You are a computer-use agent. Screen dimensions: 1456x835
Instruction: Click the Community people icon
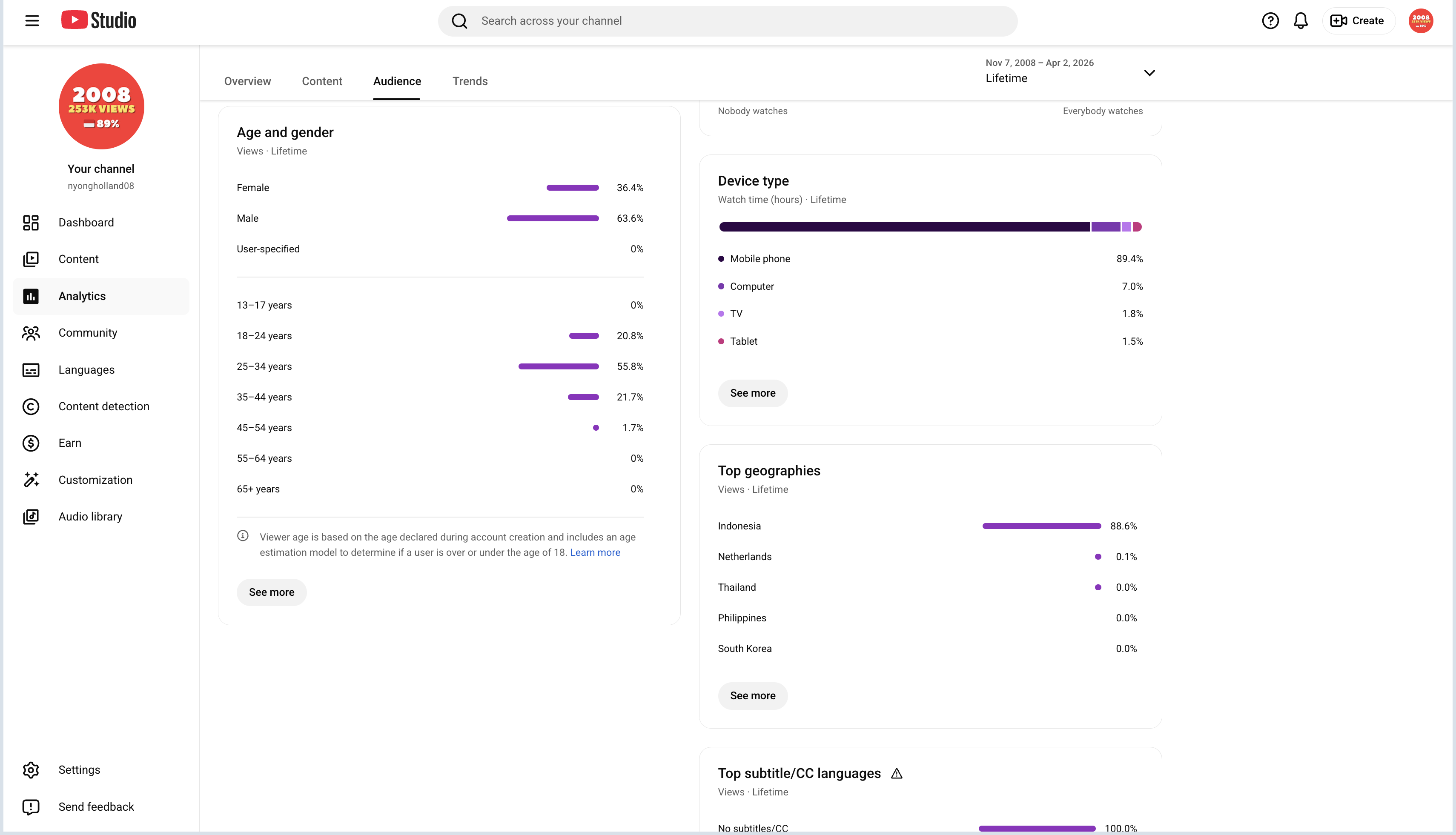click(x=31, y=333)
